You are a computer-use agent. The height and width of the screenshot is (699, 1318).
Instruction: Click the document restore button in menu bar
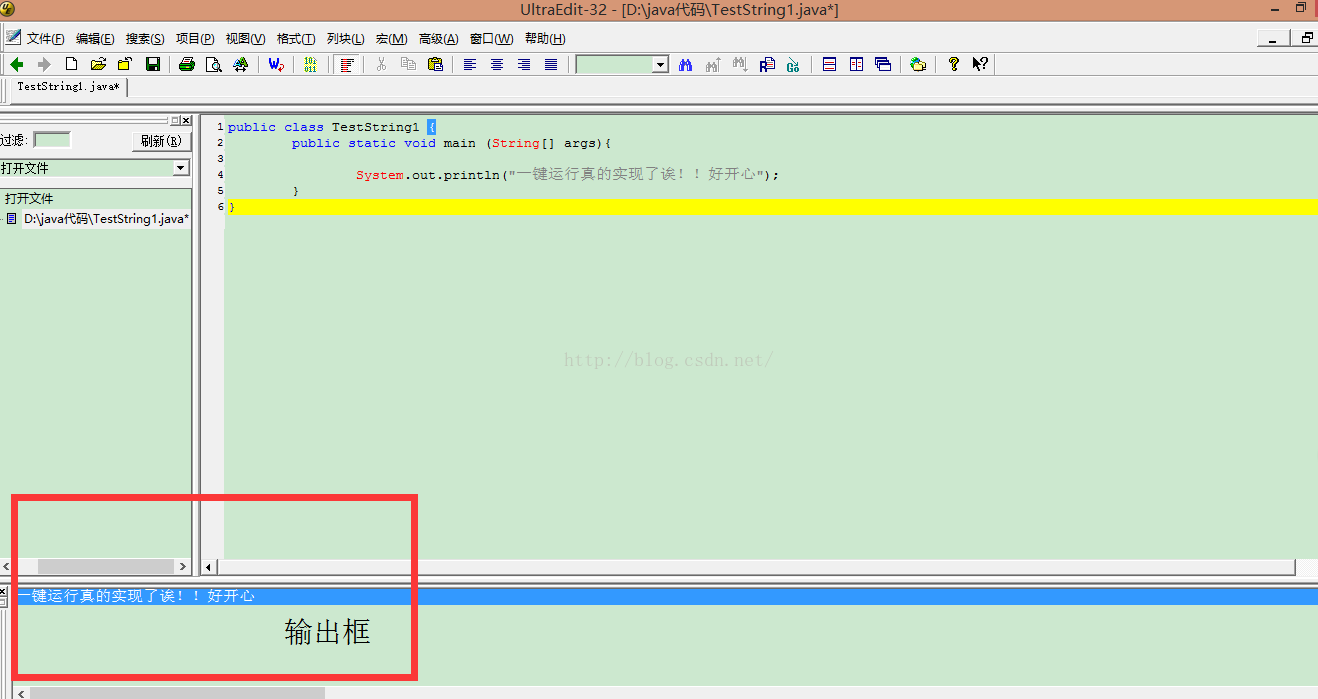(x=1305, y=38)
